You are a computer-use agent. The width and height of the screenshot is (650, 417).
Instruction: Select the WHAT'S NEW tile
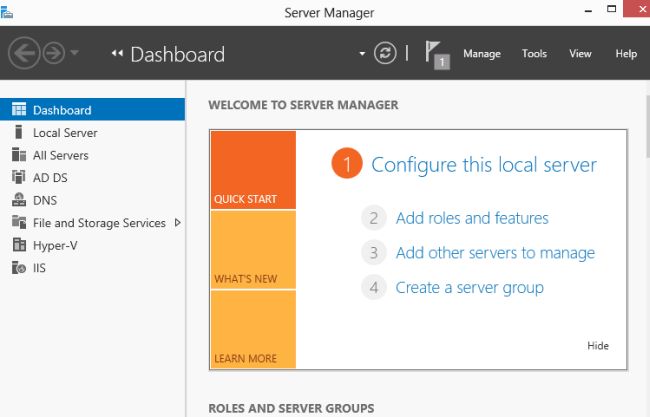pos(253,250)
